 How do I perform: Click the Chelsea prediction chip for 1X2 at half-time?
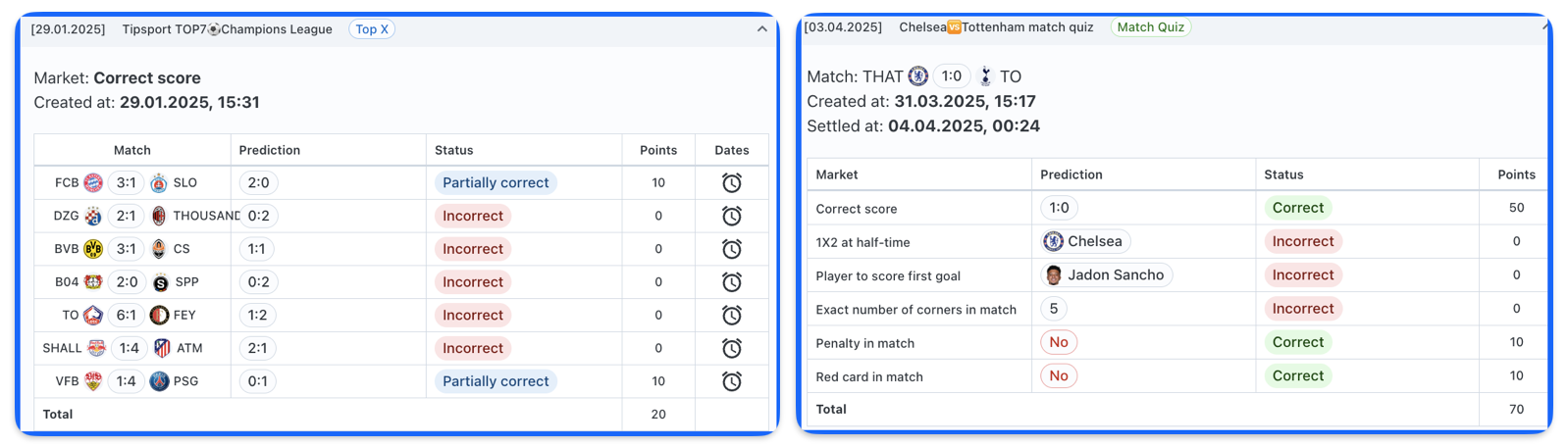tap(1086, 241)
